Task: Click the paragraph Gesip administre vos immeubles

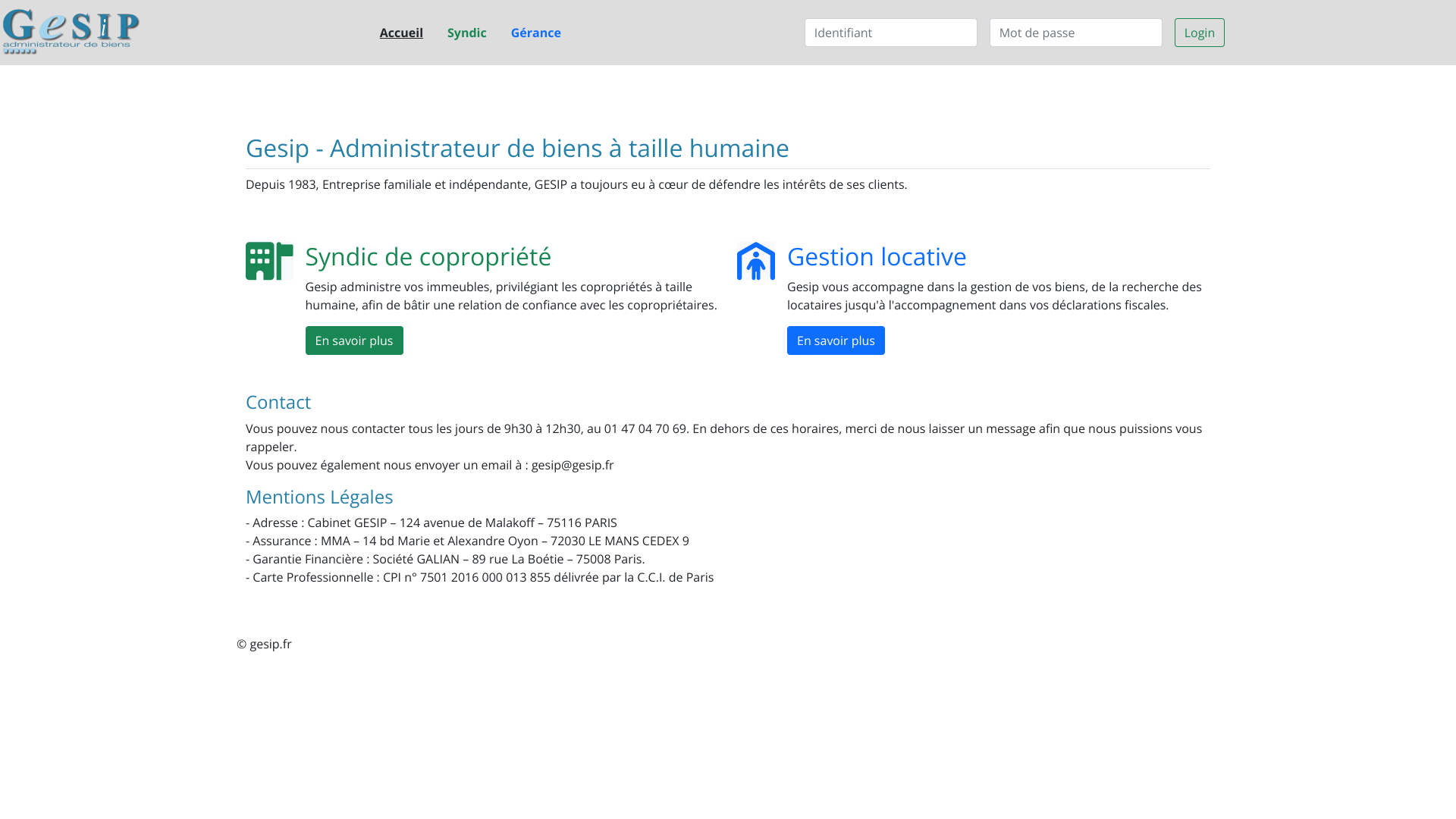Action: click(x=511, y=296)
